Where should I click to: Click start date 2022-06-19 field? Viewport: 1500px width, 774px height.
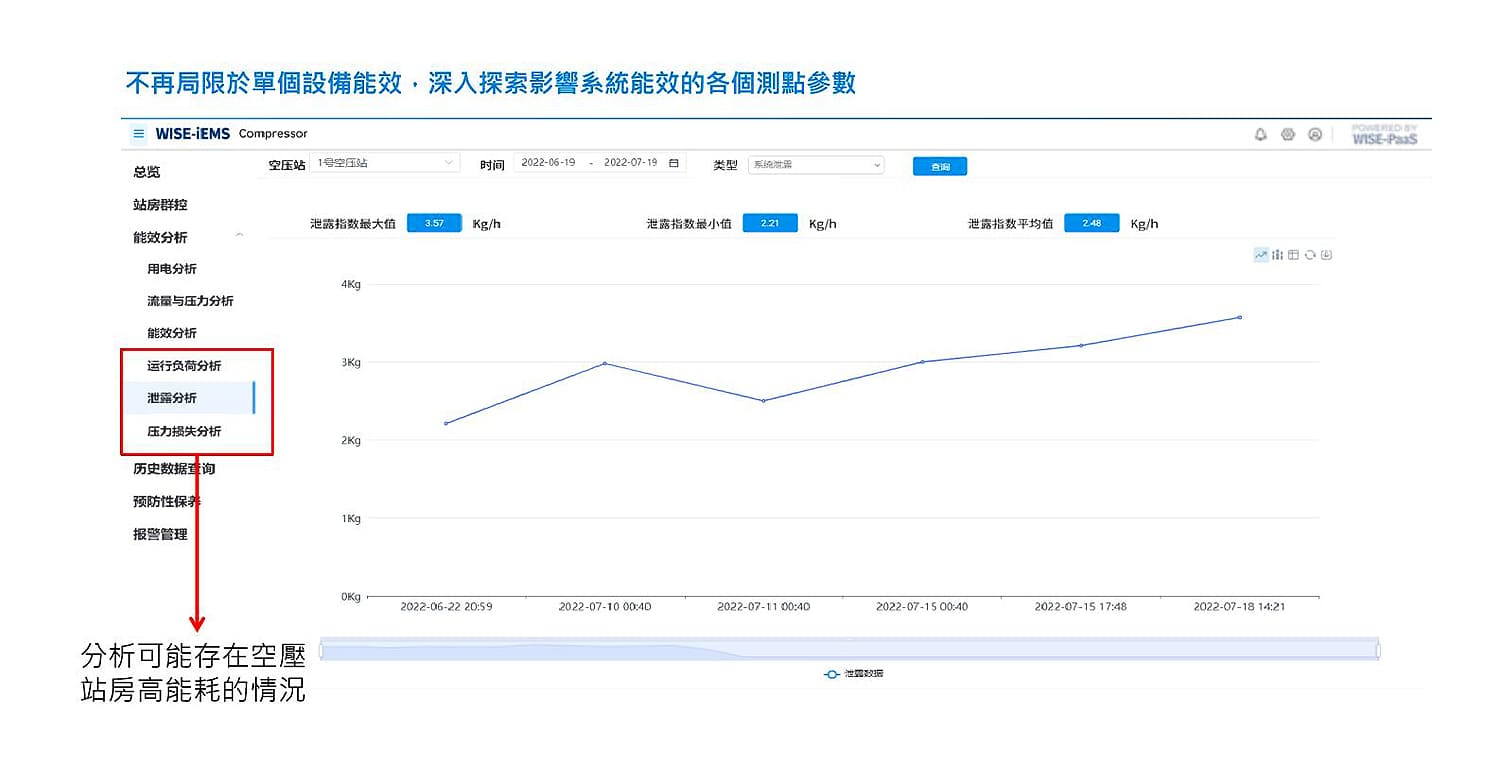pos(548,163)
